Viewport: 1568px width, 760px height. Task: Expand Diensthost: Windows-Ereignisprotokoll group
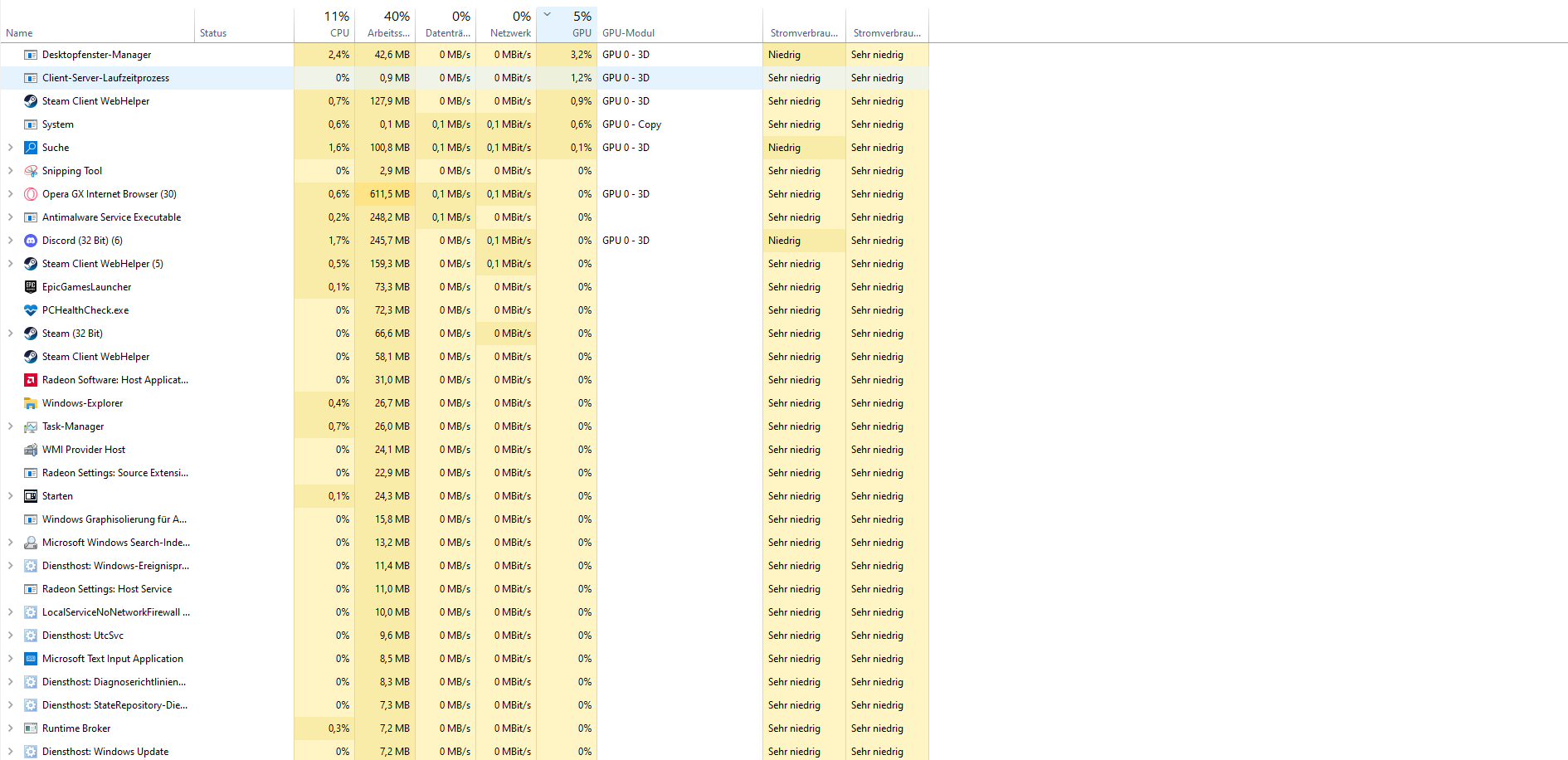click(x=10, y=566)
